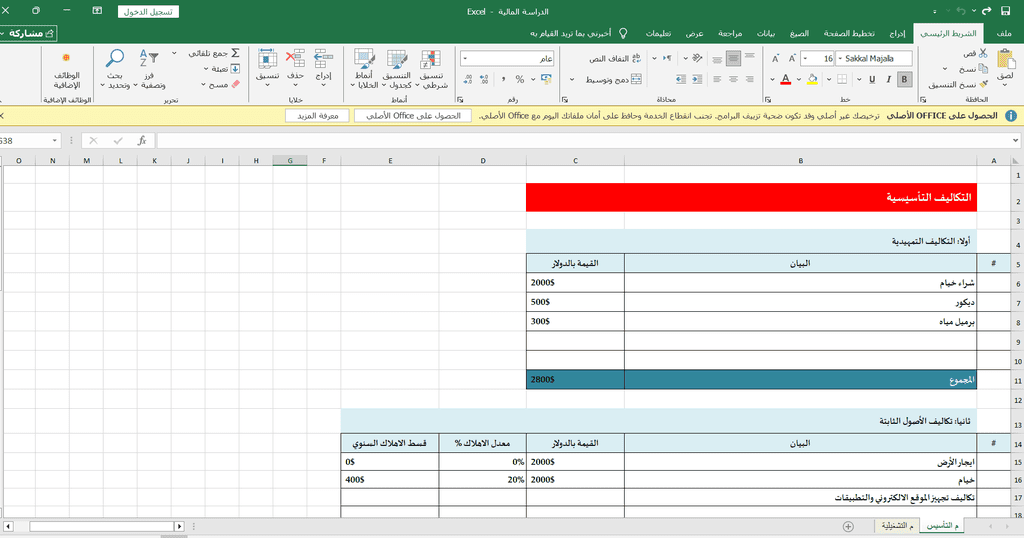This screenshot has width=1024, height=538.
Task: Click the Conditional Formatting (تنسيق شرطي) icon
Action: coord(431,60)
